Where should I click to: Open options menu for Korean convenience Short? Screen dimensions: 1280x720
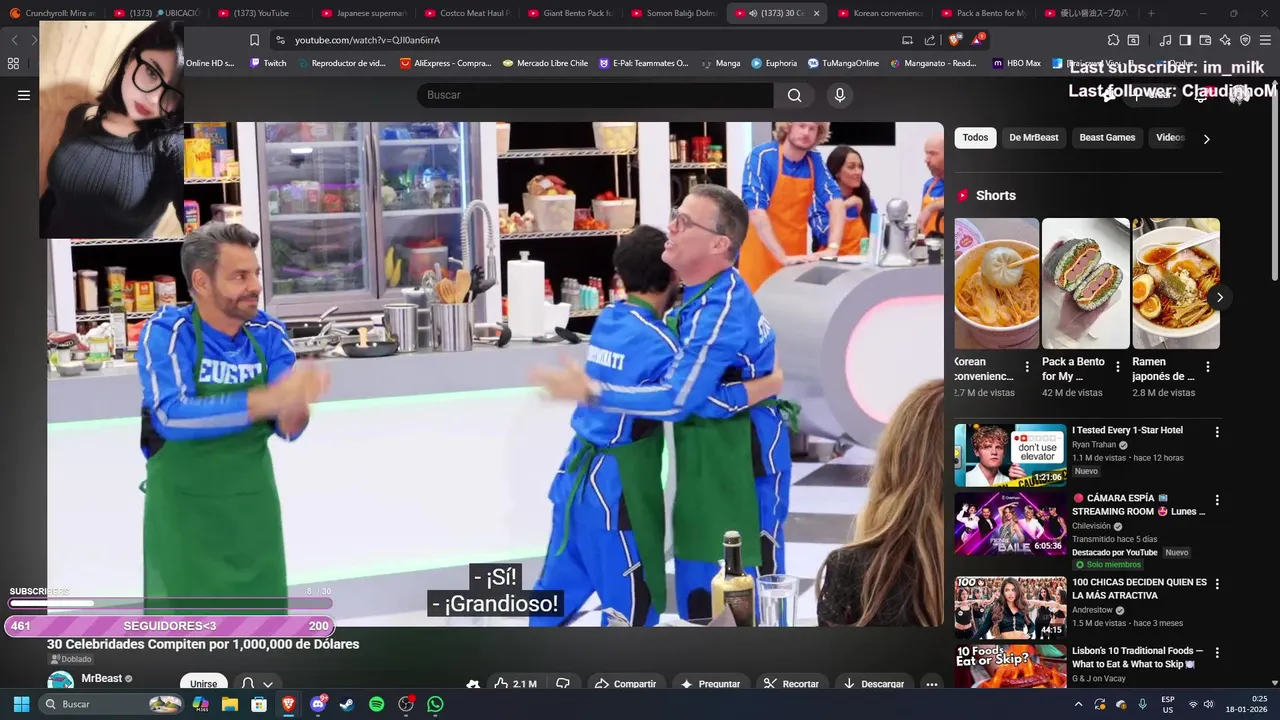pyautogui.click(x=1027, y=367)
